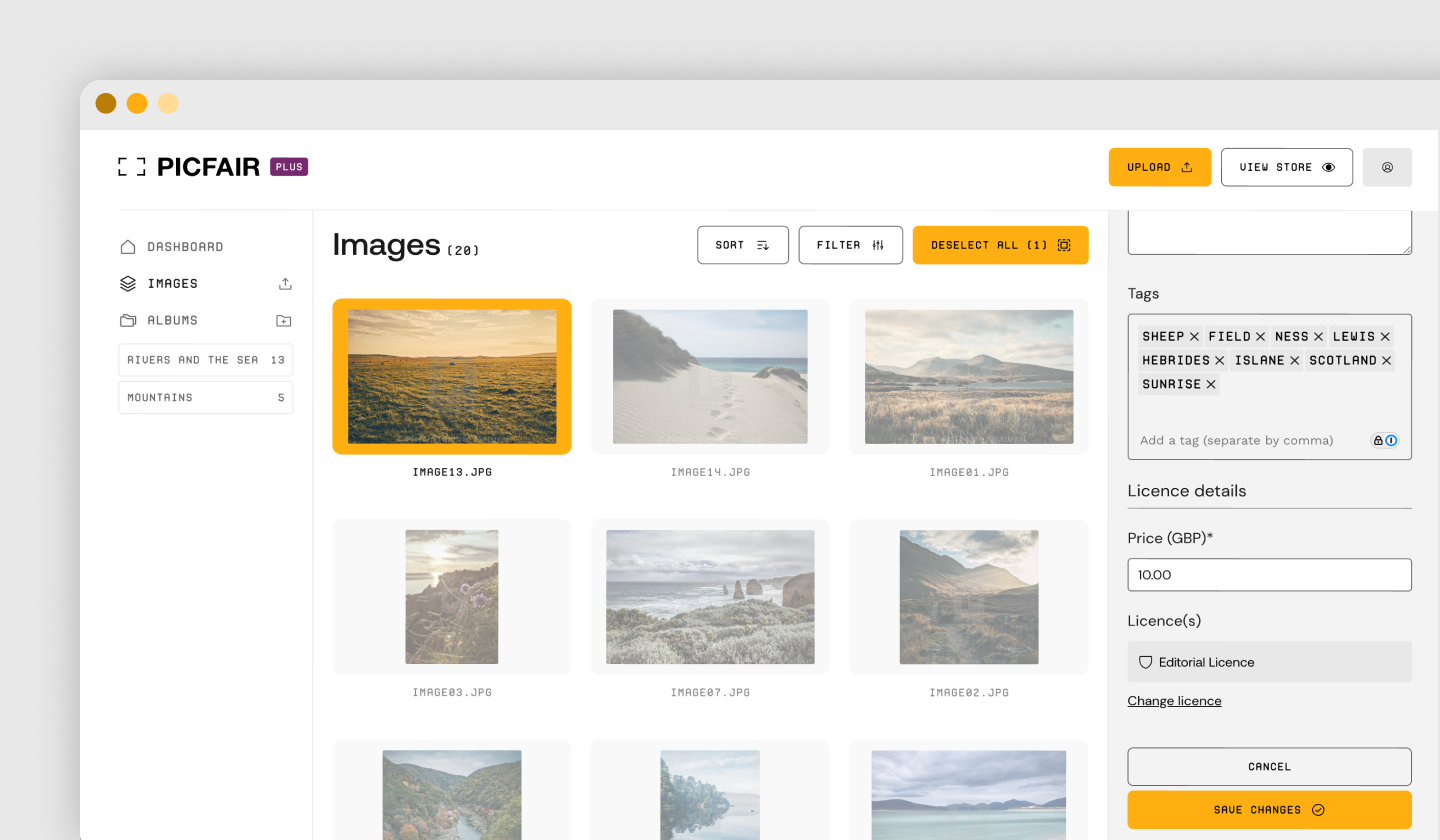The image size is (1440, 840).
Task: Open the Rivers and the Sea album
Action: pos(206,360)
